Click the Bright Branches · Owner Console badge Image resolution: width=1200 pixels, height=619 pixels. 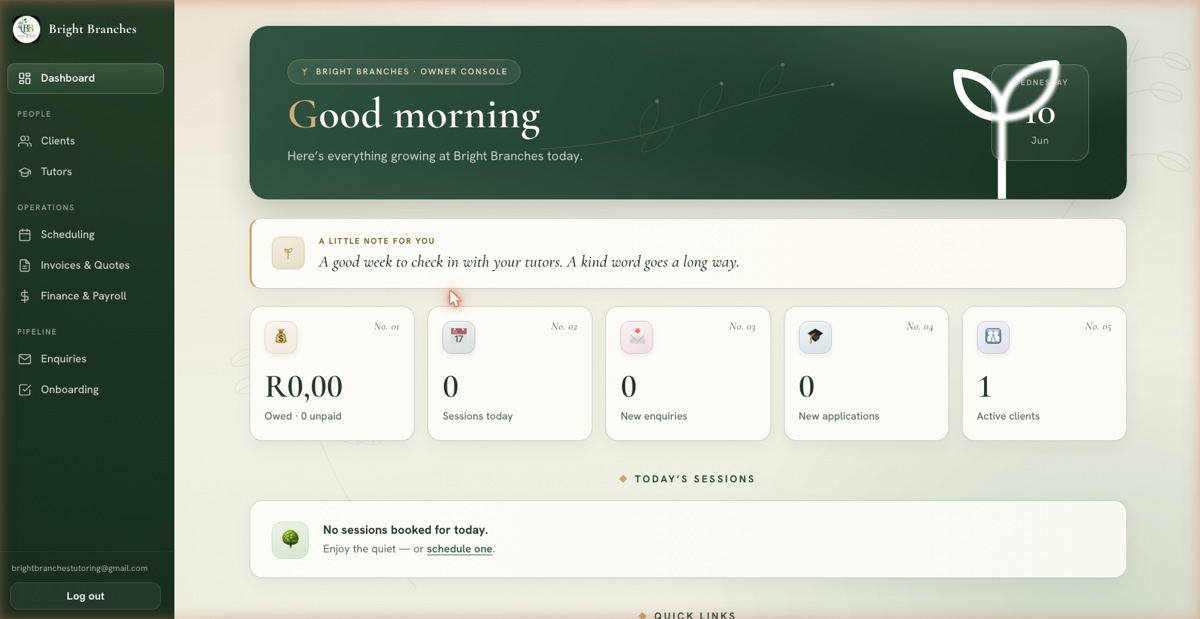(404, 72)
